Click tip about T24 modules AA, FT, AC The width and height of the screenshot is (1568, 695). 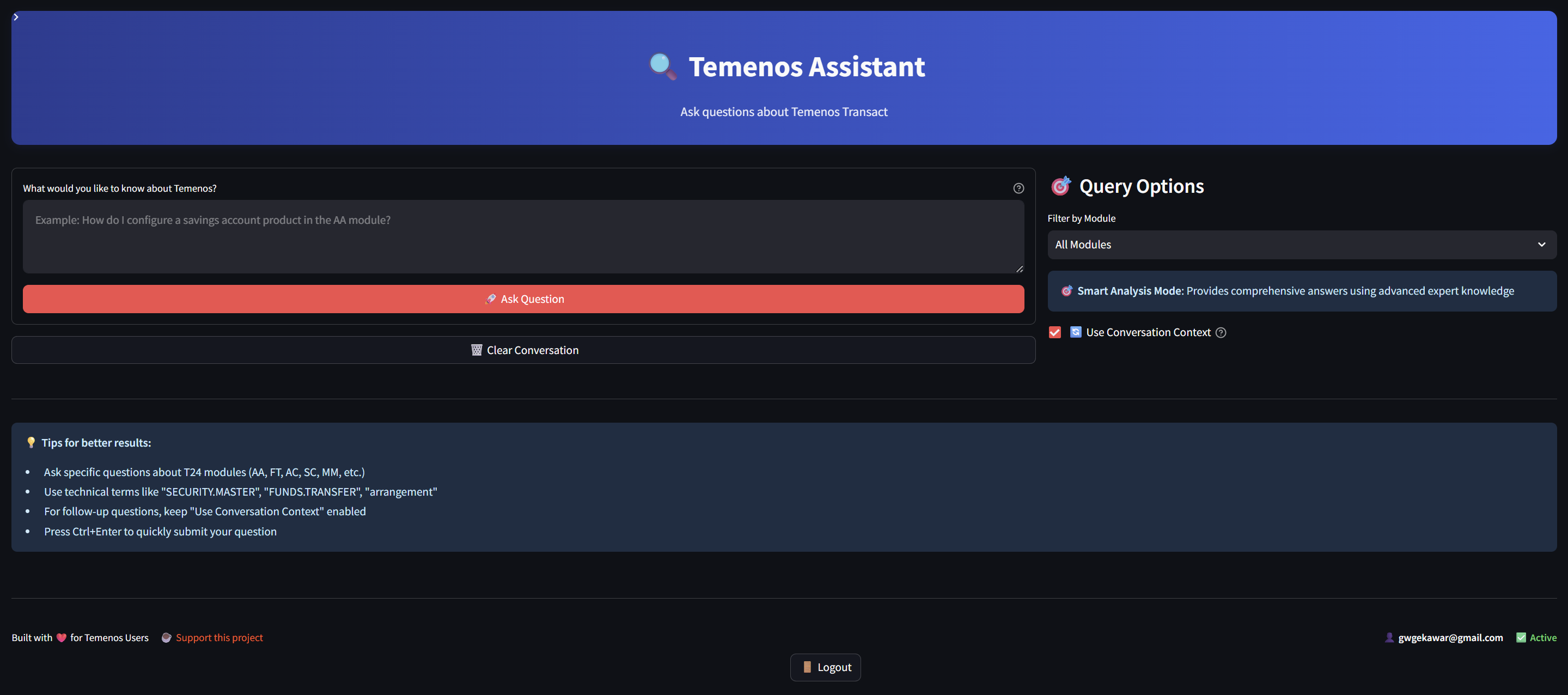[205, 472]
